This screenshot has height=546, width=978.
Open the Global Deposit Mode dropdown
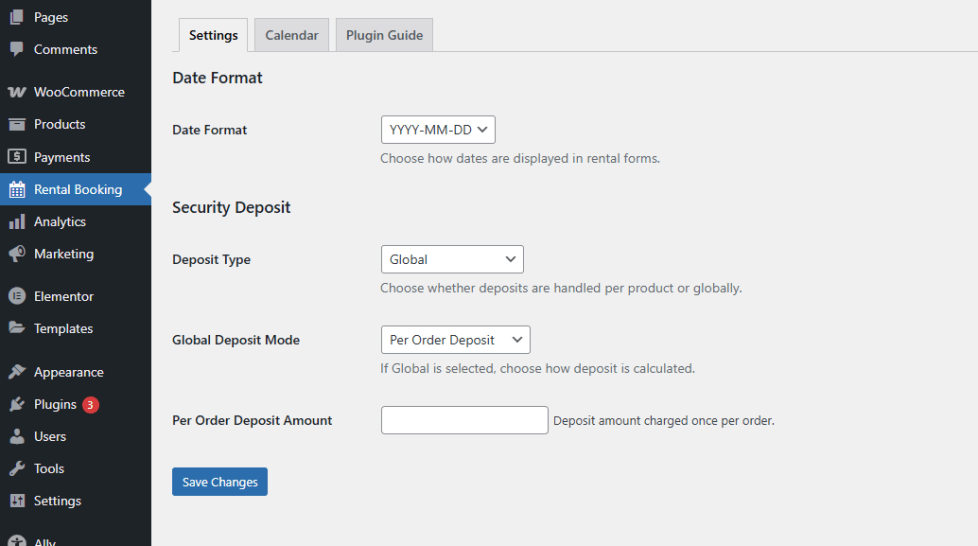[x=455, y=340]
